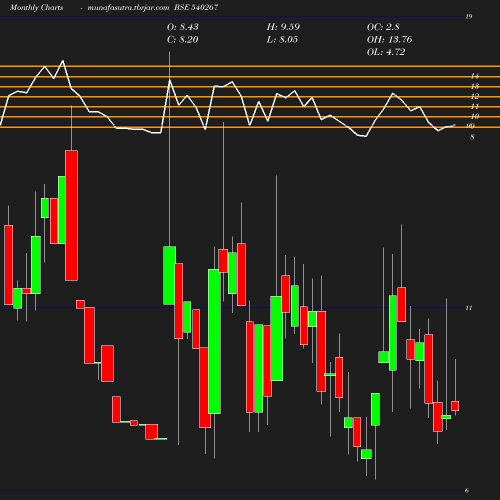Click the price axis label 6

click(x=467, y=490)
